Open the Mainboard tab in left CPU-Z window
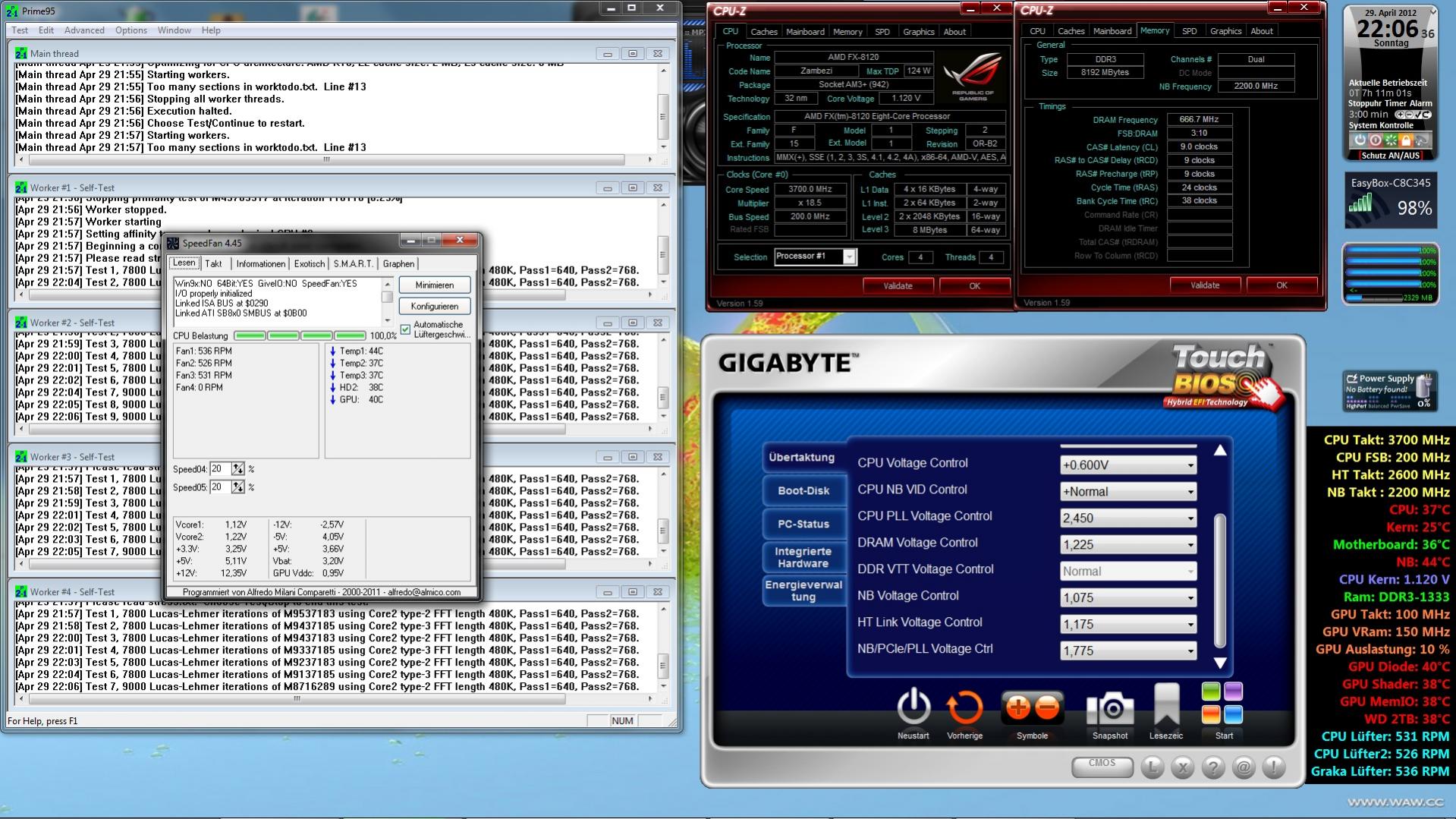 [805, 32]
